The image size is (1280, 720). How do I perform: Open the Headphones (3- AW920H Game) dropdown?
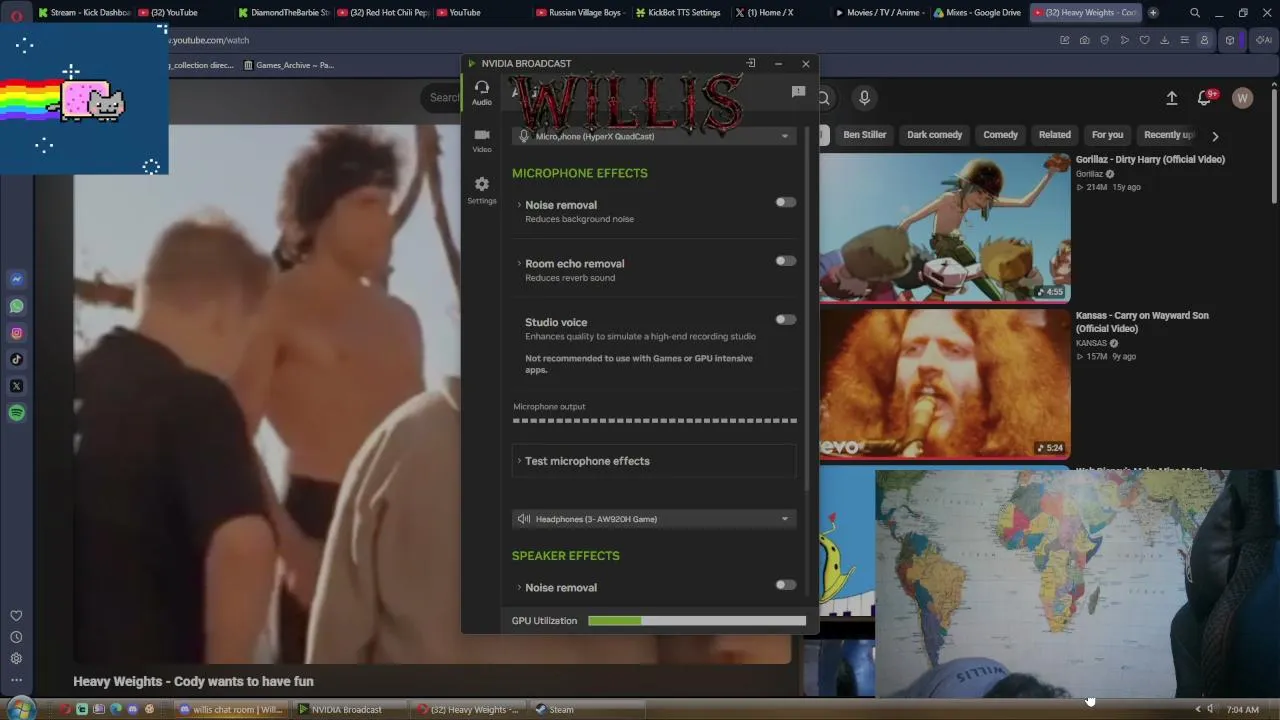pyautogui.click(x=655, y=519)
